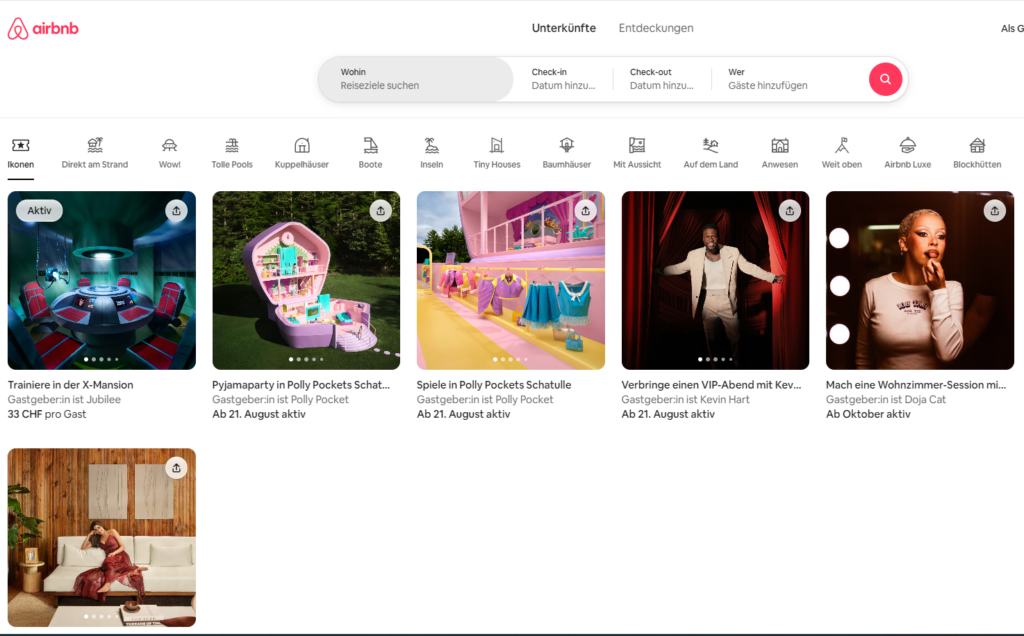This screenshot has height=636, width=1024.
Task: Open Mach eine Wohnzimmer-Session title
Action: click(x=916, y=385)
